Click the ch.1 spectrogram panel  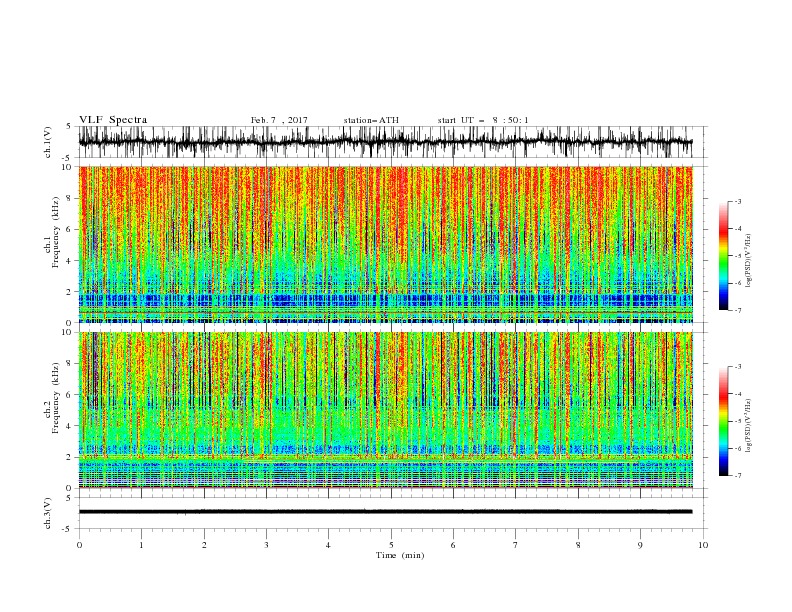pos(386,244)
